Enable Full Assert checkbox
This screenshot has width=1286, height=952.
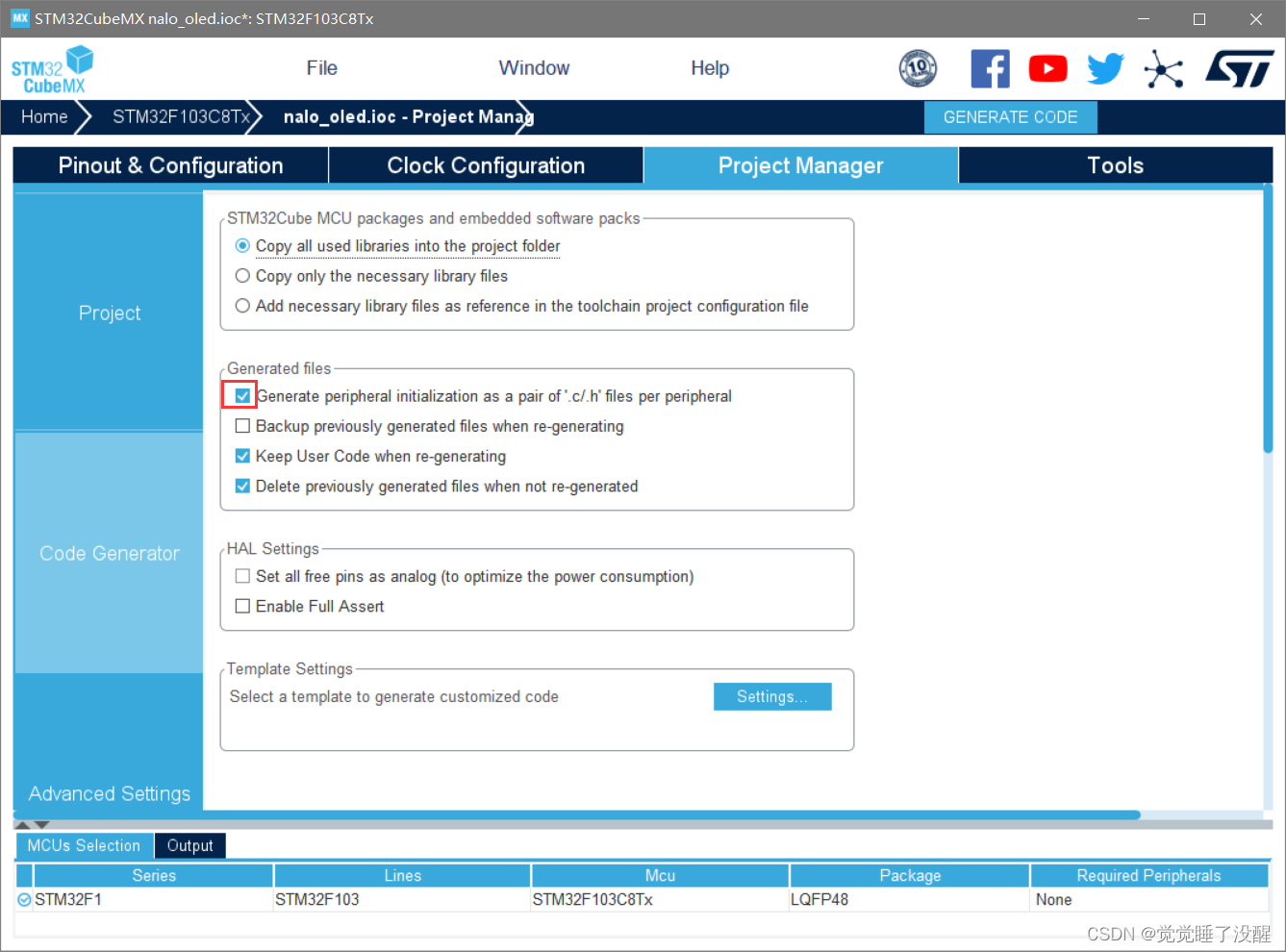click(x=242, y=606)
